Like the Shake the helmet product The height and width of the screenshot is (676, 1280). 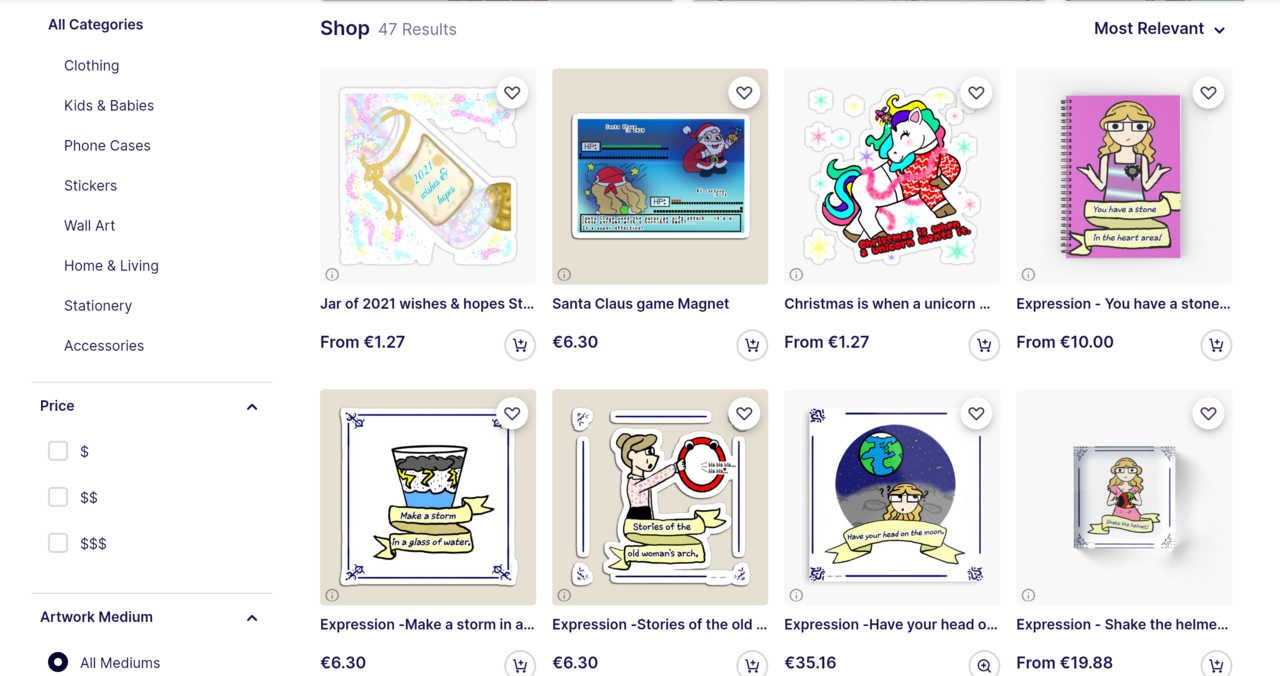(x=1208, y=414)
